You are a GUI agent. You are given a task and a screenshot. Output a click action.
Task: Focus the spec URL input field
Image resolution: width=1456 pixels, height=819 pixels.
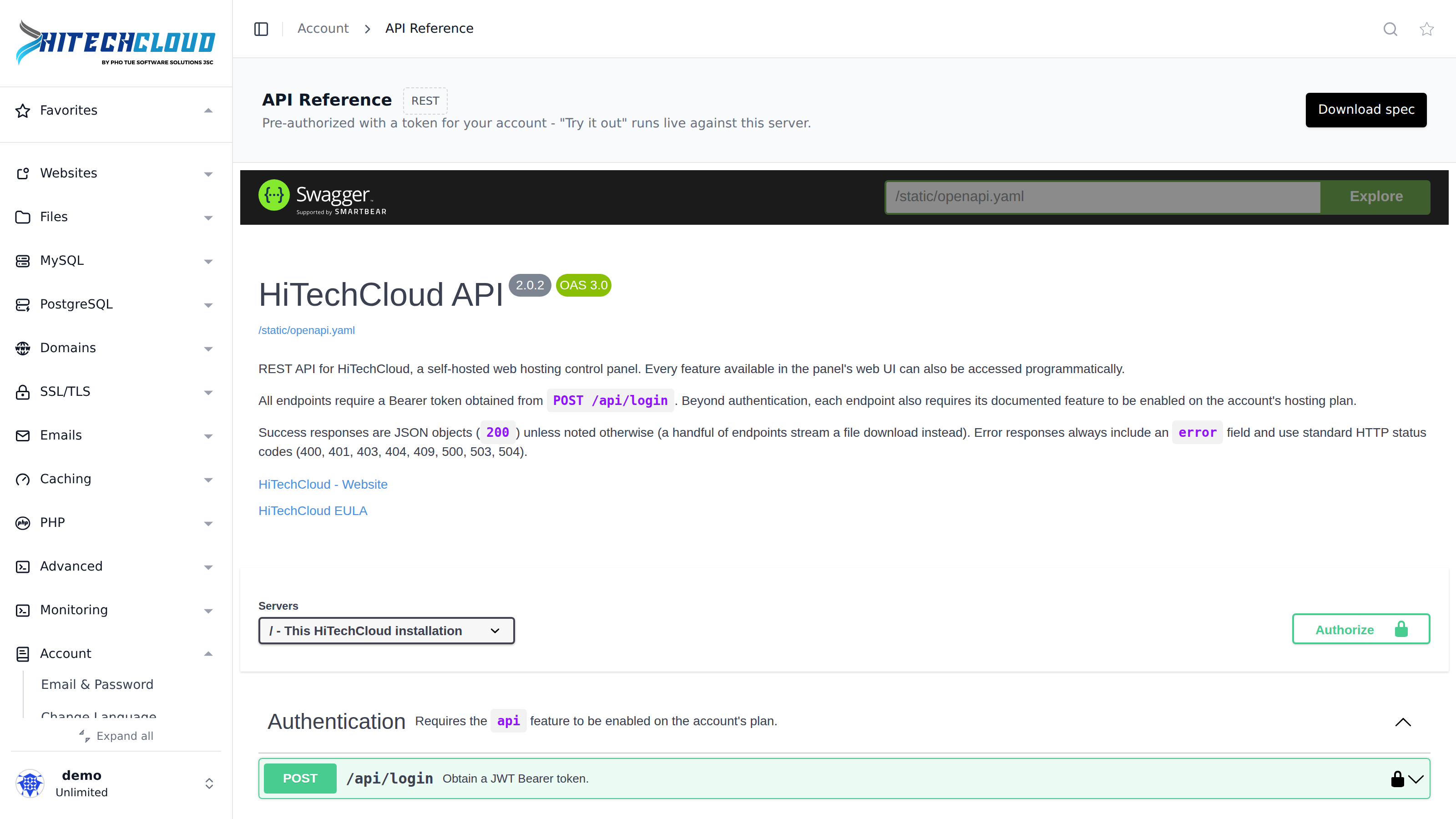point(1103,197)
